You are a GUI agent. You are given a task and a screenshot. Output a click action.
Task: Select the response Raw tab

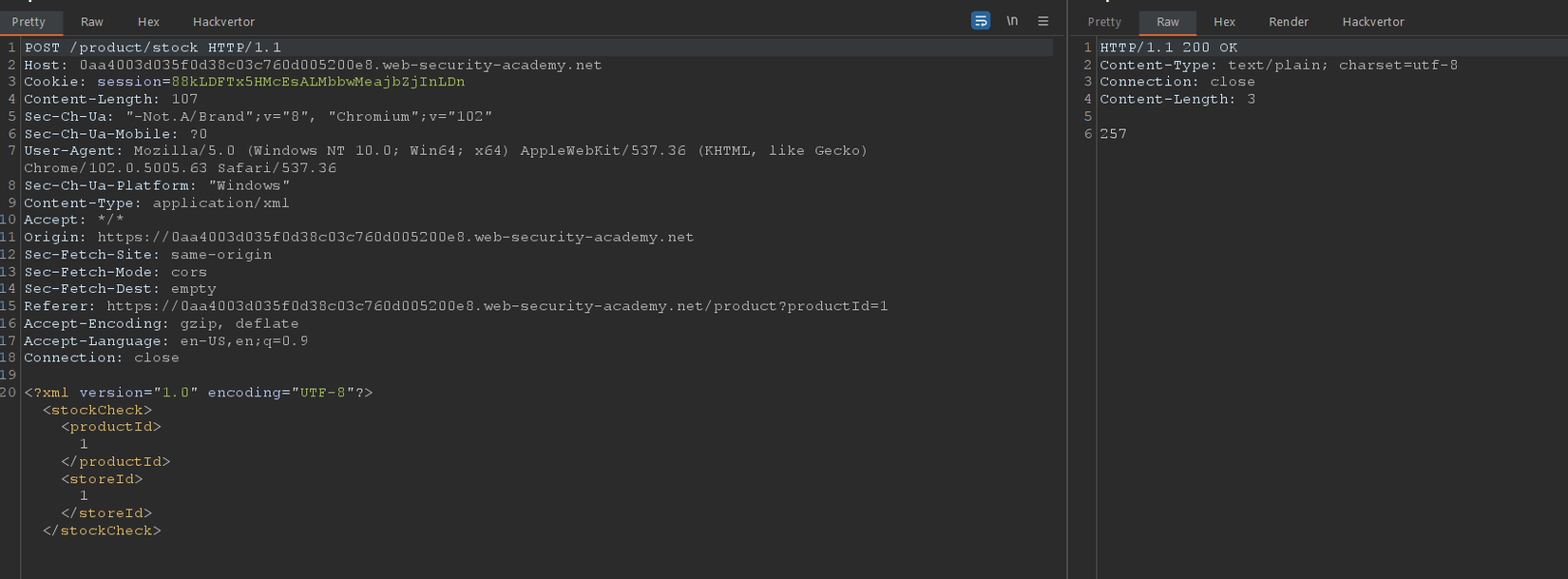(1168, 22)
